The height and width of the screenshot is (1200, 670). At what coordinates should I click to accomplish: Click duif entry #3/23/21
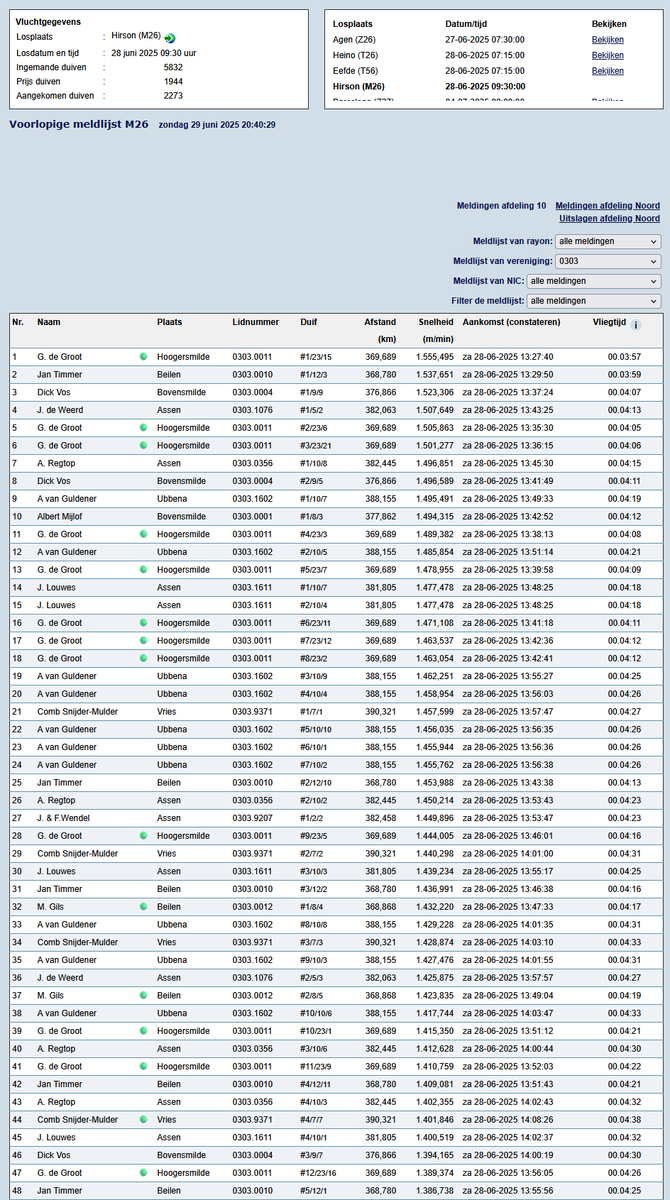315,445
